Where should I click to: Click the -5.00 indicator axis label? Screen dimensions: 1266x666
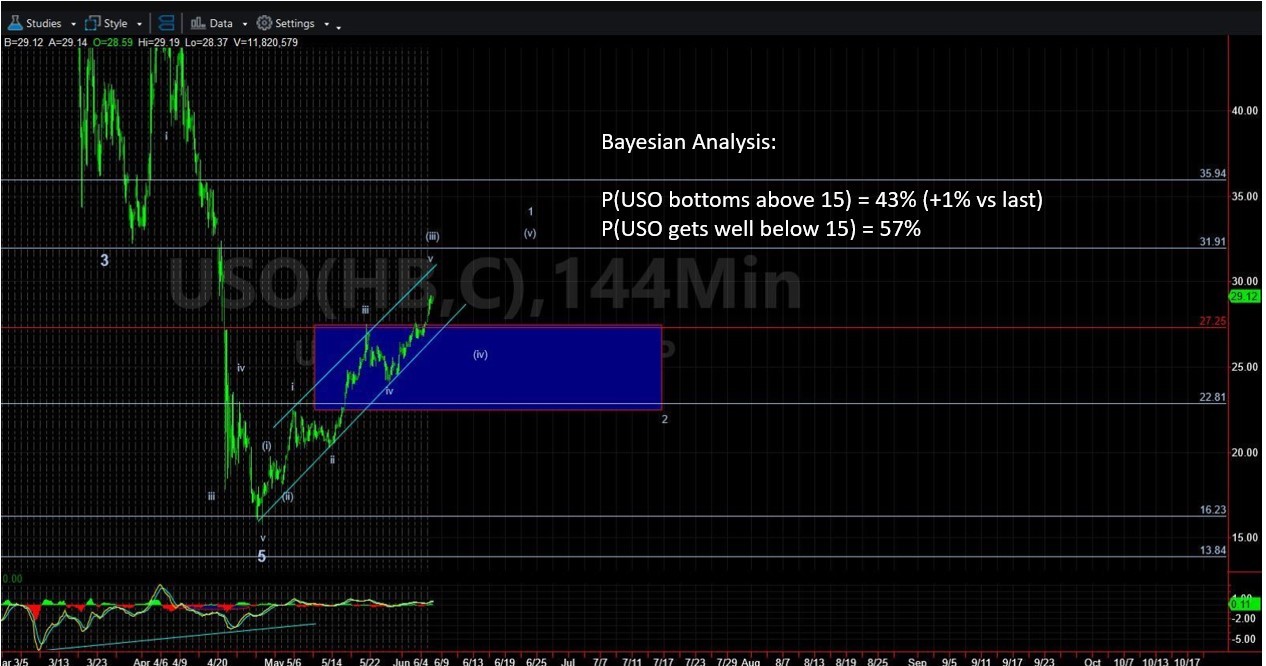pyautogui.click(x=1245, y=638)
